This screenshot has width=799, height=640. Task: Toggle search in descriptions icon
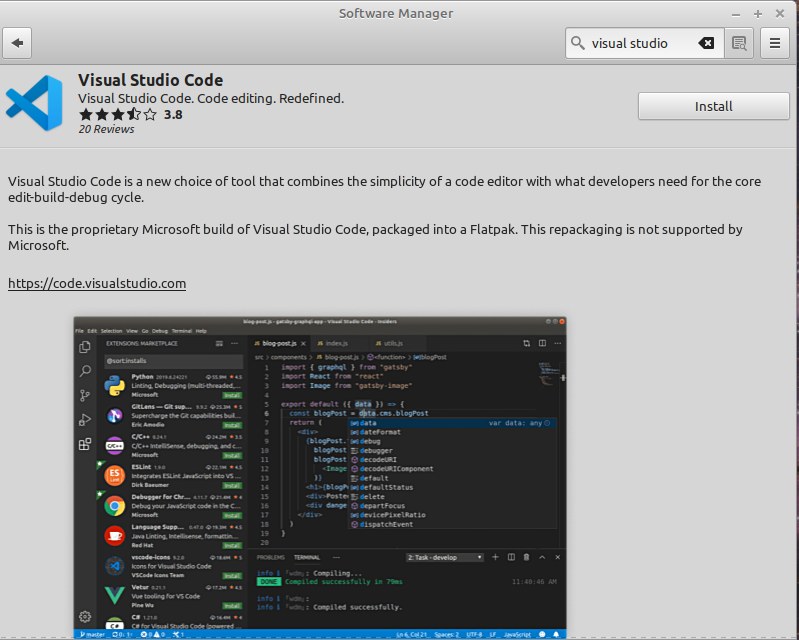click(739, 43)
